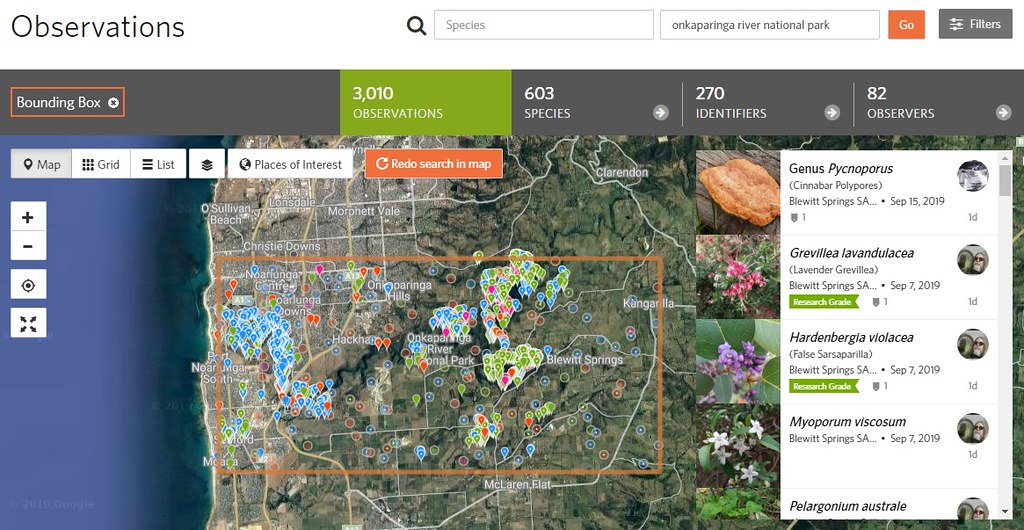1024x530 pixels.
Task: Select the Observations tab
Action: coord(425,103)
